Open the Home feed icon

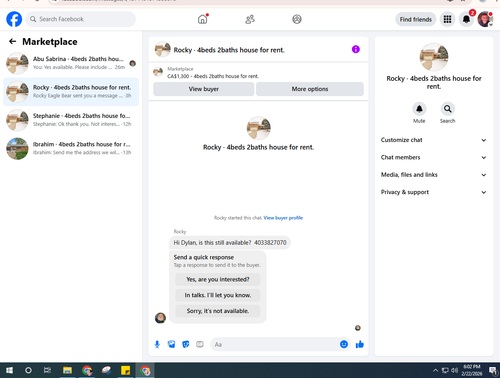pos(202,19)
